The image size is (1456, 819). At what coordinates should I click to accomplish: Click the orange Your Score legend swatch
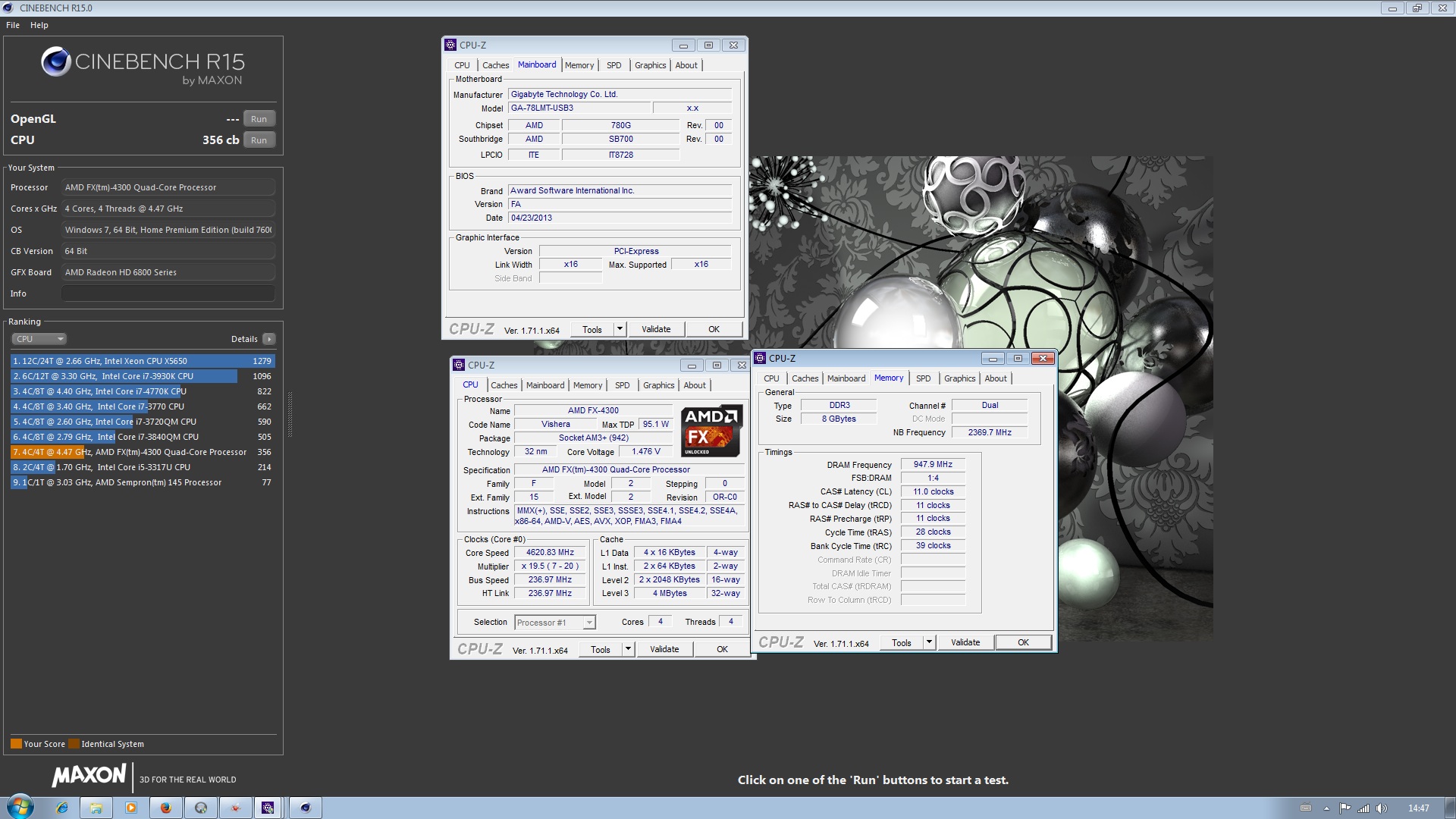click(x=16, y=744)
